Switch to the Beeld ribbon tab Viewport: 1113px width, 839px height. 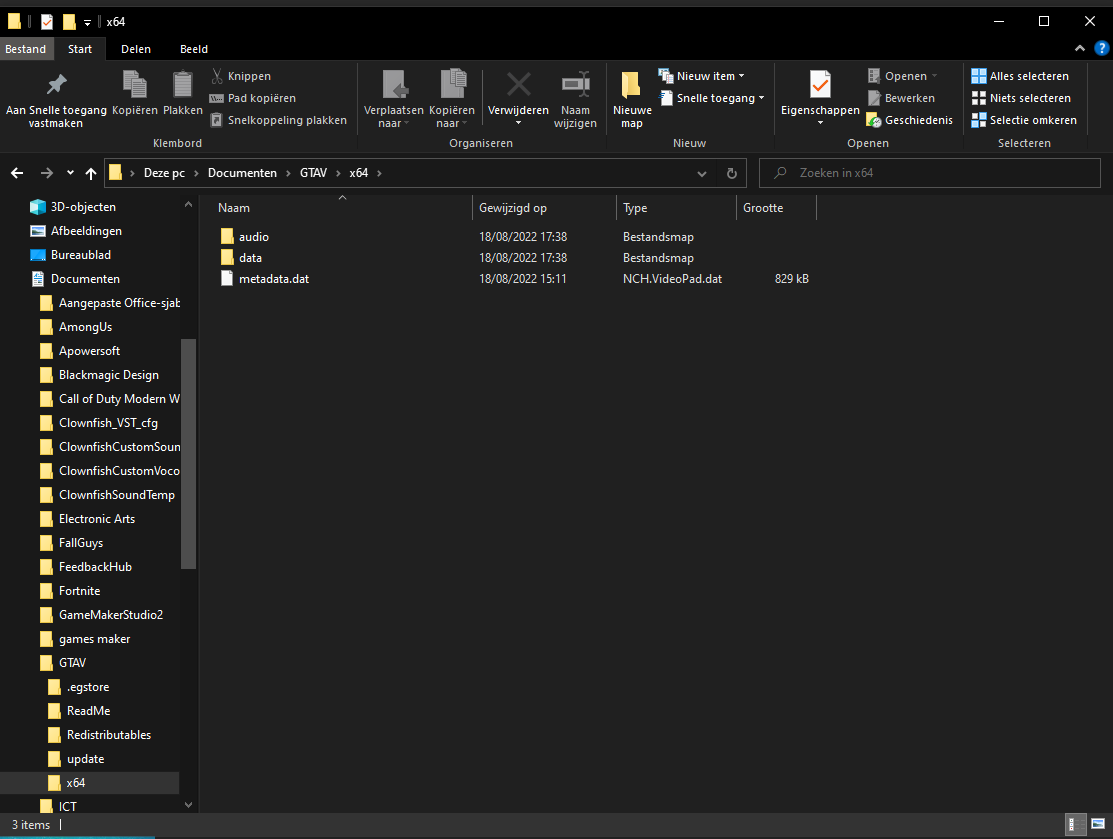tap(194, 49)
